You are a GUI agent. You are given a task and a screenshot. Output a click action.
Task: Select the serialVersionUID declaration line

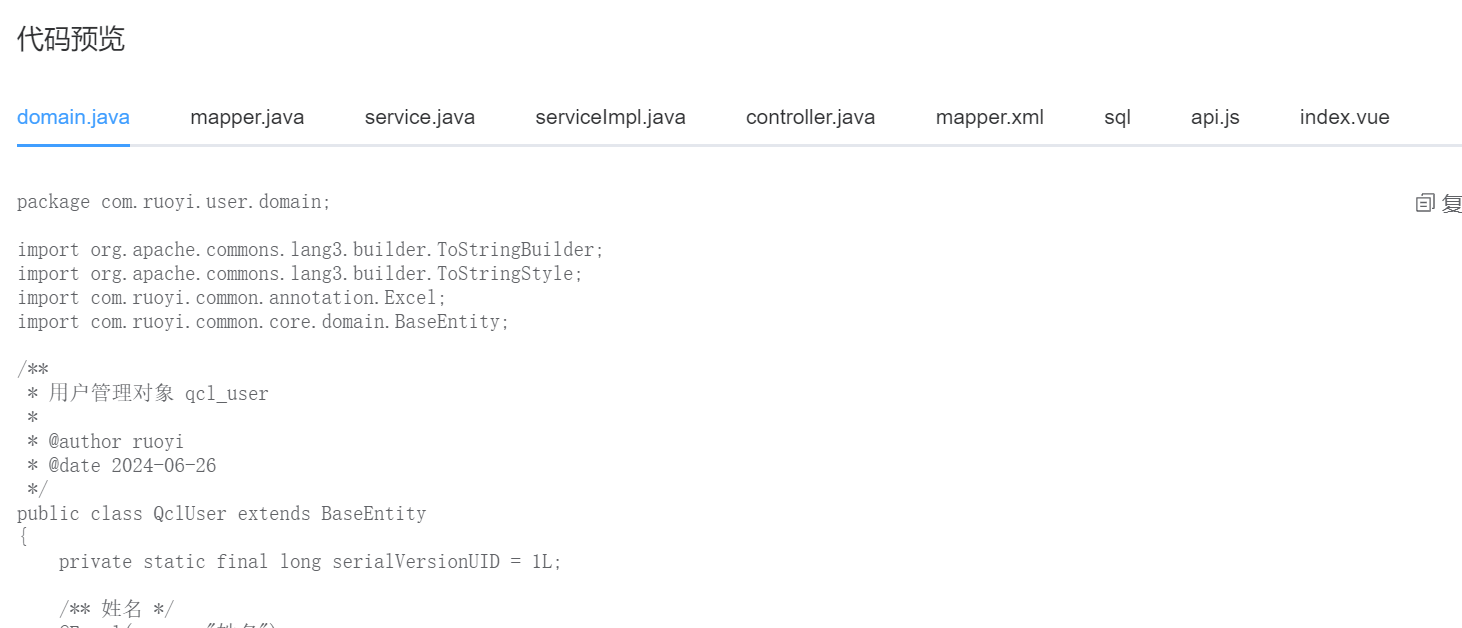point(310,561)
